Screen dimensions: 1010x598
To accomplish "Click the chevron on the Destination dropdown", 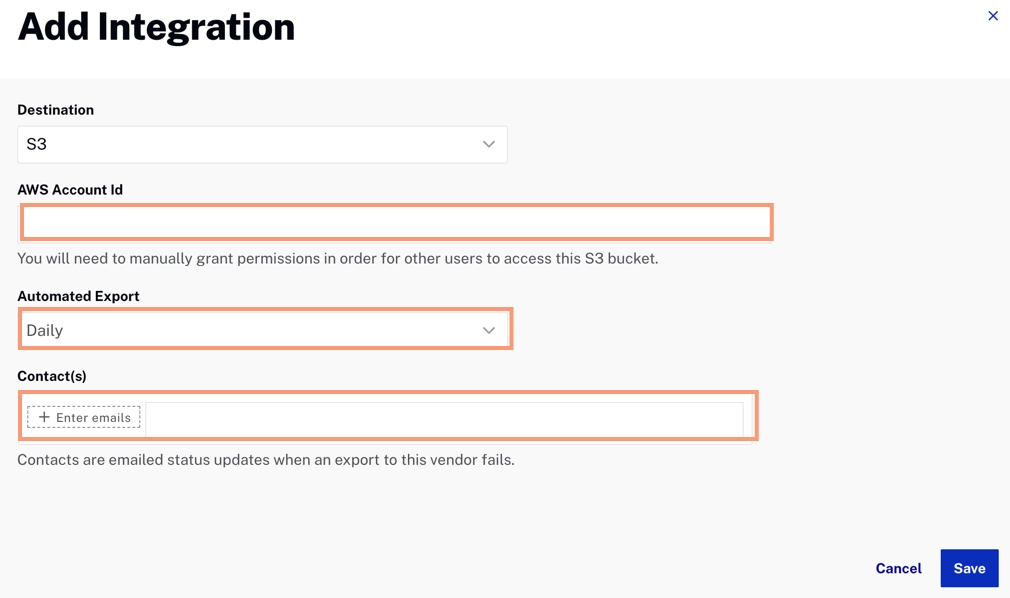I will (489, 144).
